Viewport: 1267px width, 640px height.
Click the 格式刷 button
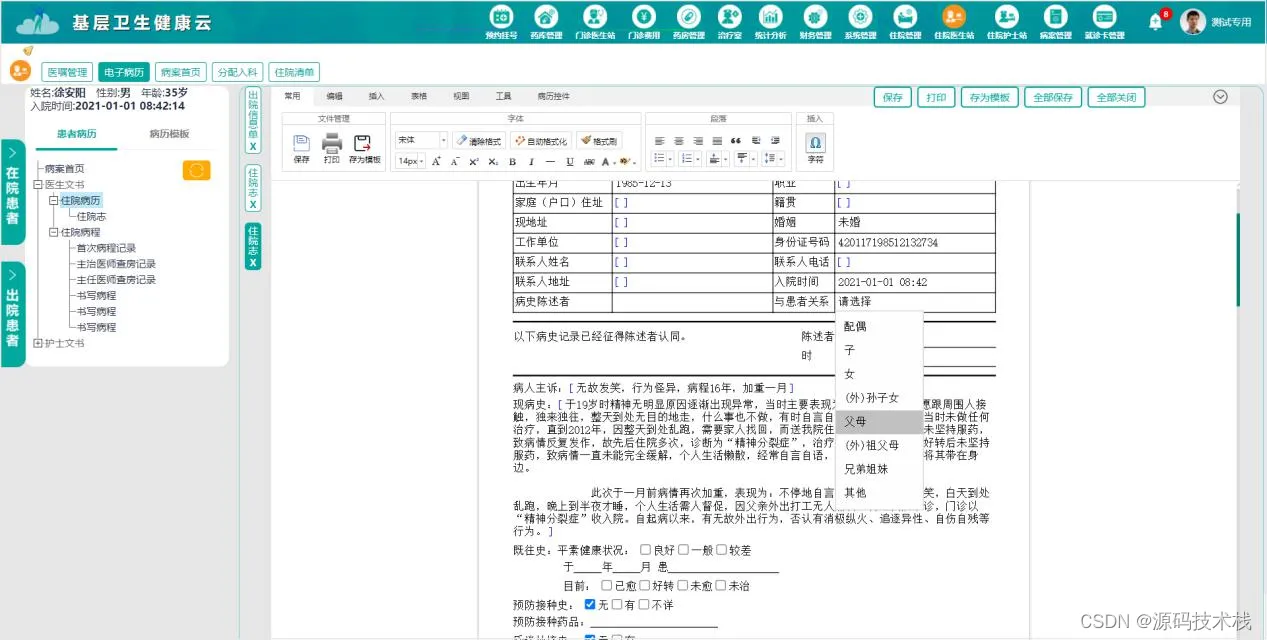click(599, 141)
